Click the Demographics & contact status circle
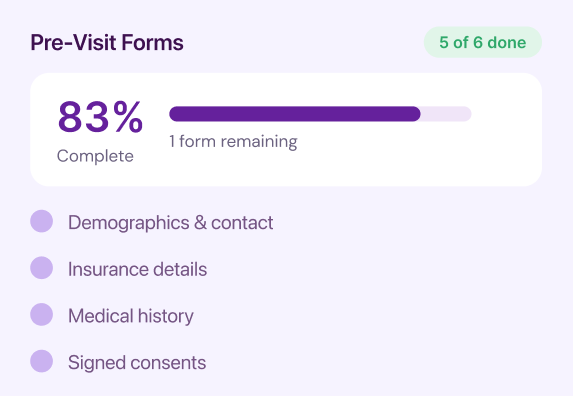This screenshot has height=396, width=573. point(41,221)
